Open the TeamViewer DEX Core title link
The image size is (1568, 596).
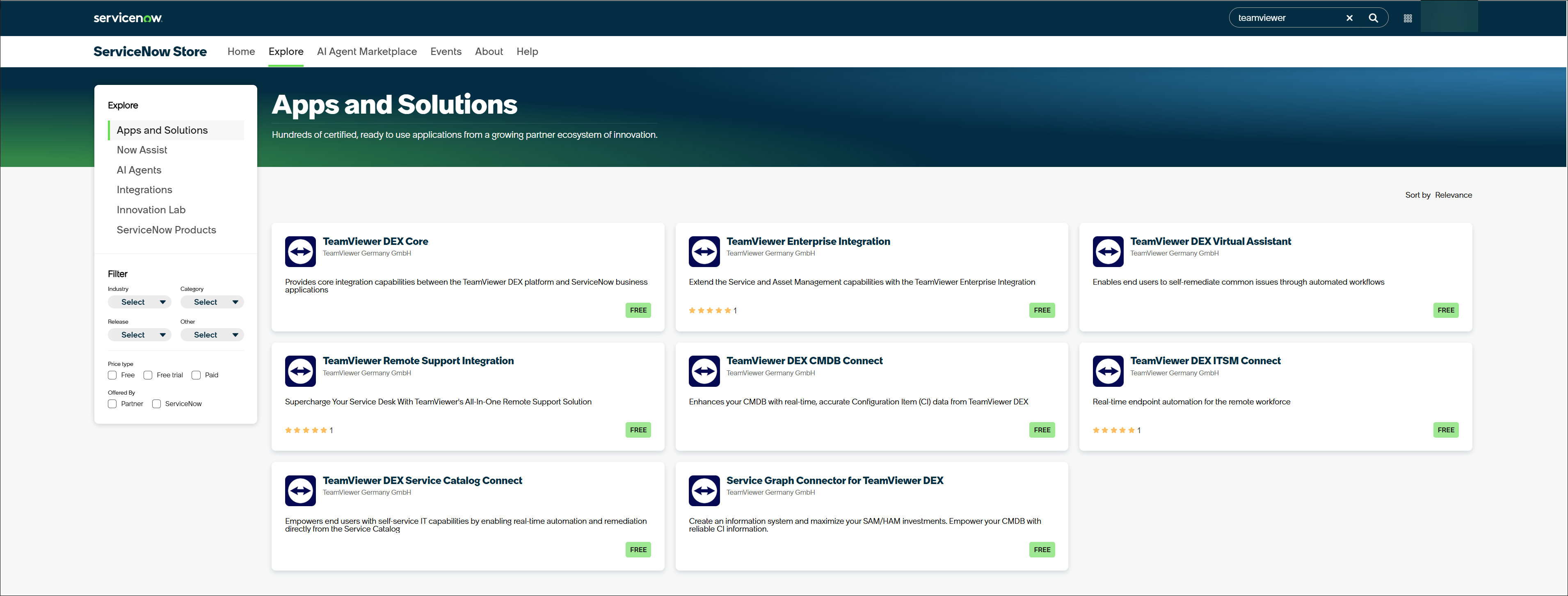(375, 242)
